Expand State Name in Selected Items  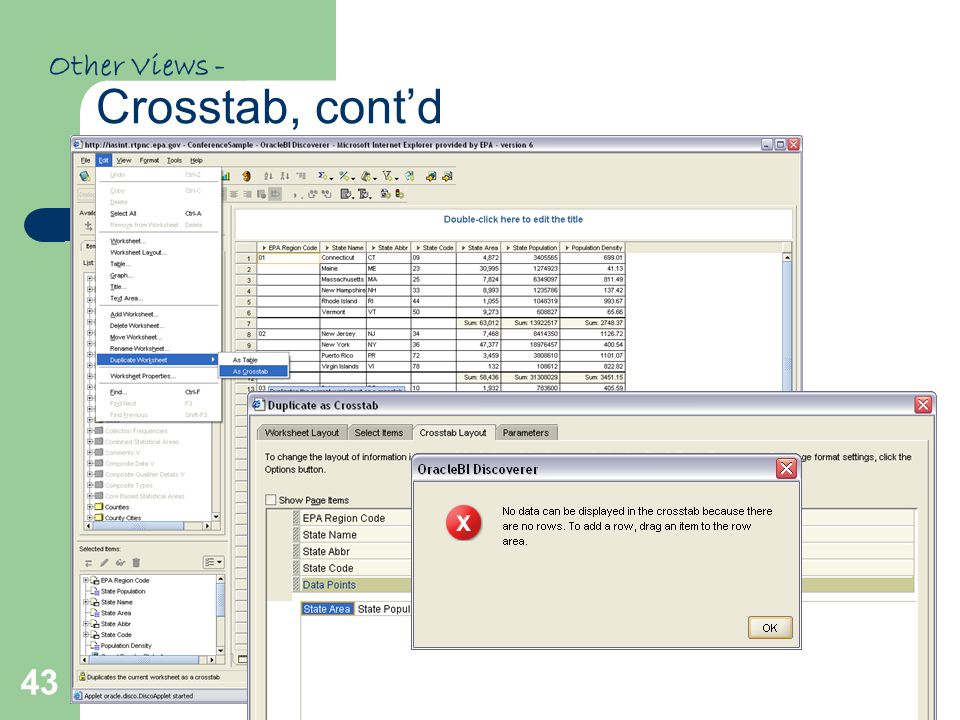(x=86, y=602)
